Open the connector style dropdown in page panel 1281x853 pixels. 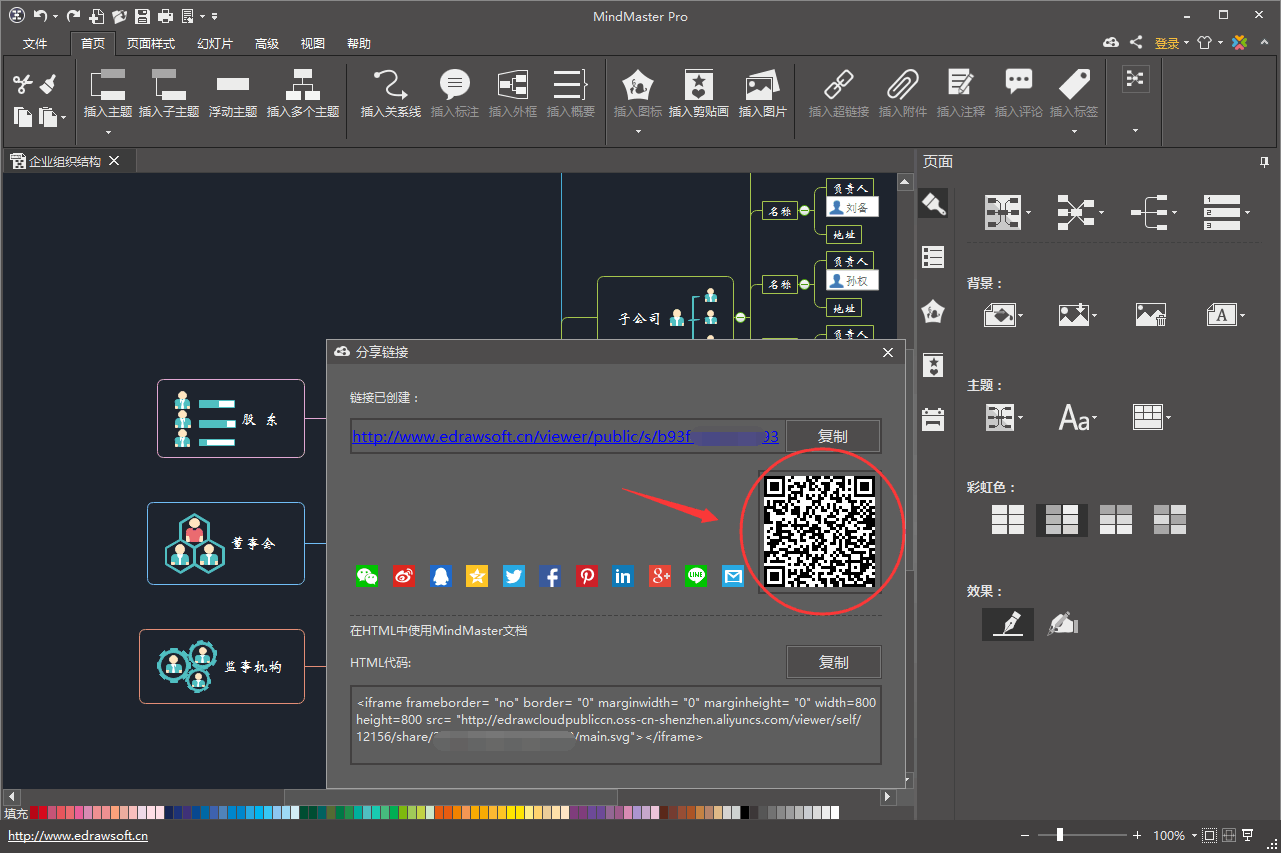(1080, 212)
